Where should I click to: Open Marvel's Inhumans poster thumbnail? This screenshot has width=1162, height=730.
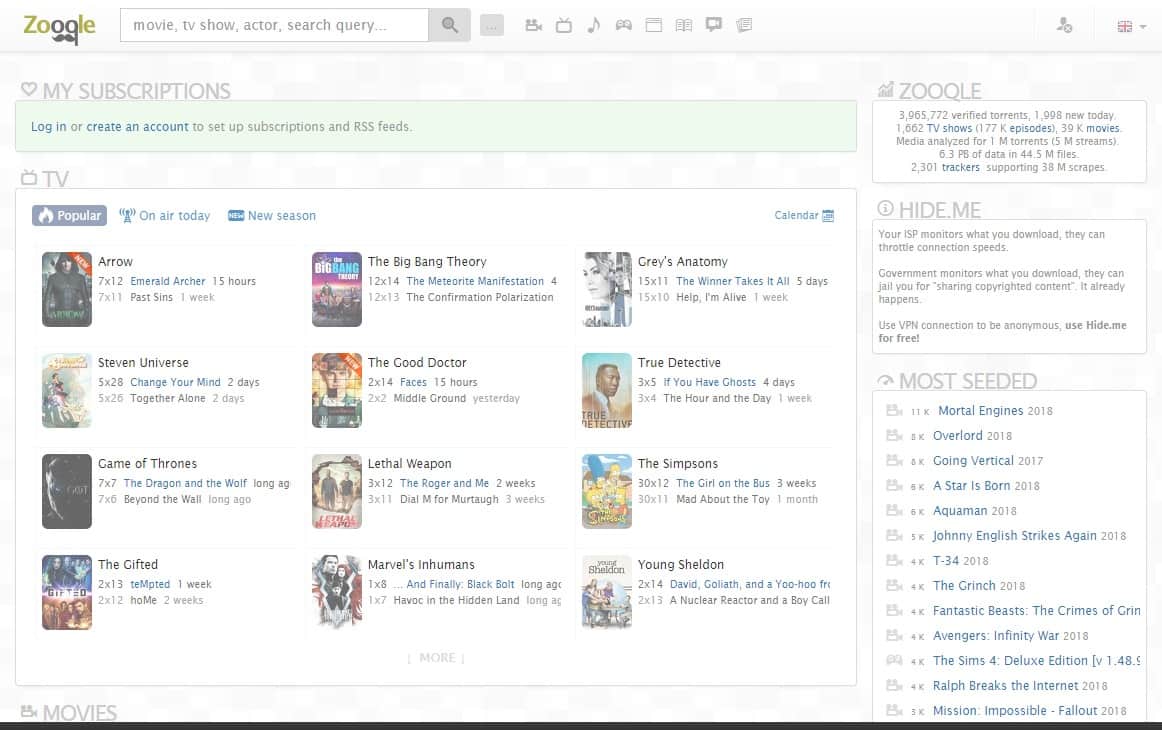(x=336, y=592)
